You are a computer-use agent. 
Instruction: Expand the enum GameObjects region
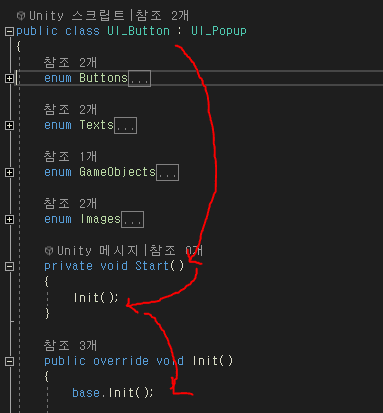click(9, 172)
